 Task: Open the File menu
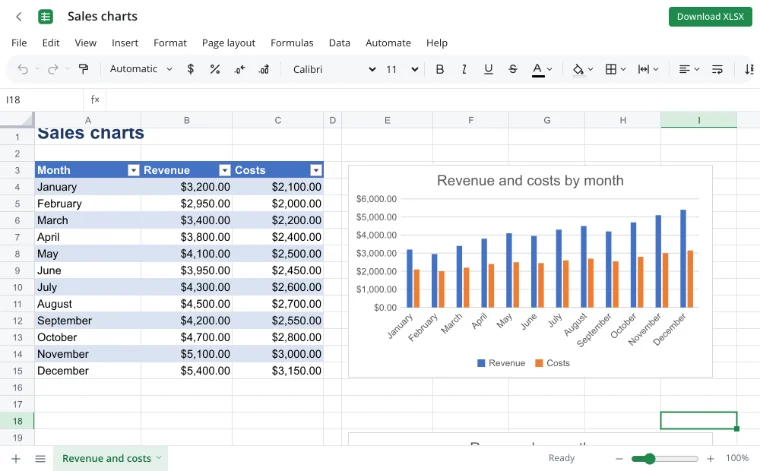(19, 43)
